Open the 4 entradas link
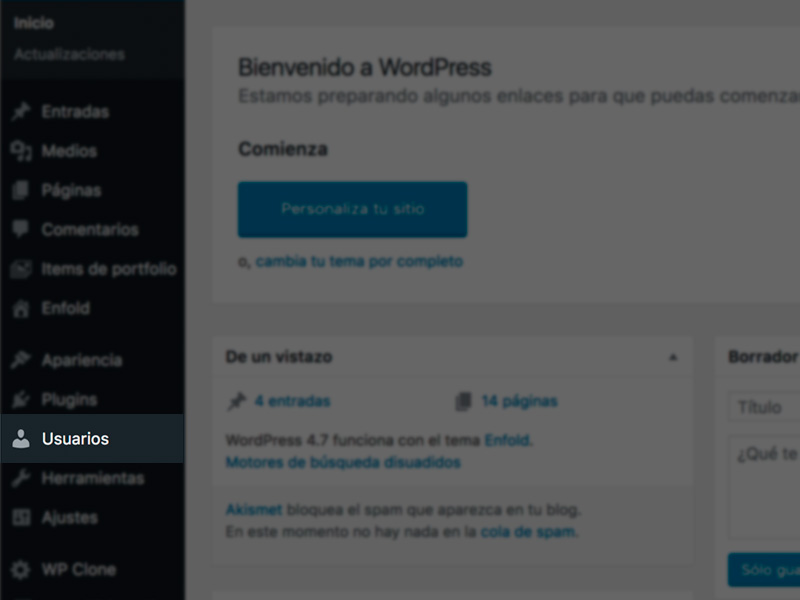 point(292,402)
